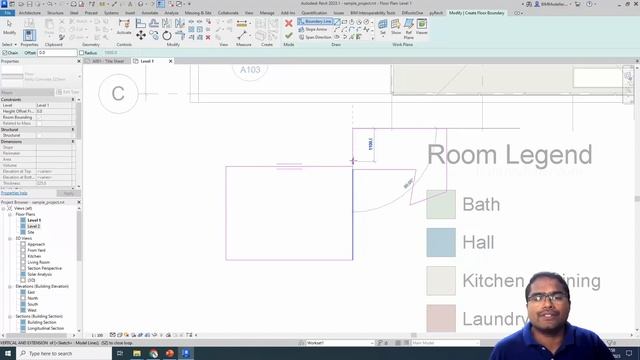Open the work plane Viewer
The image size is (640, 360).
click(422, 27)
